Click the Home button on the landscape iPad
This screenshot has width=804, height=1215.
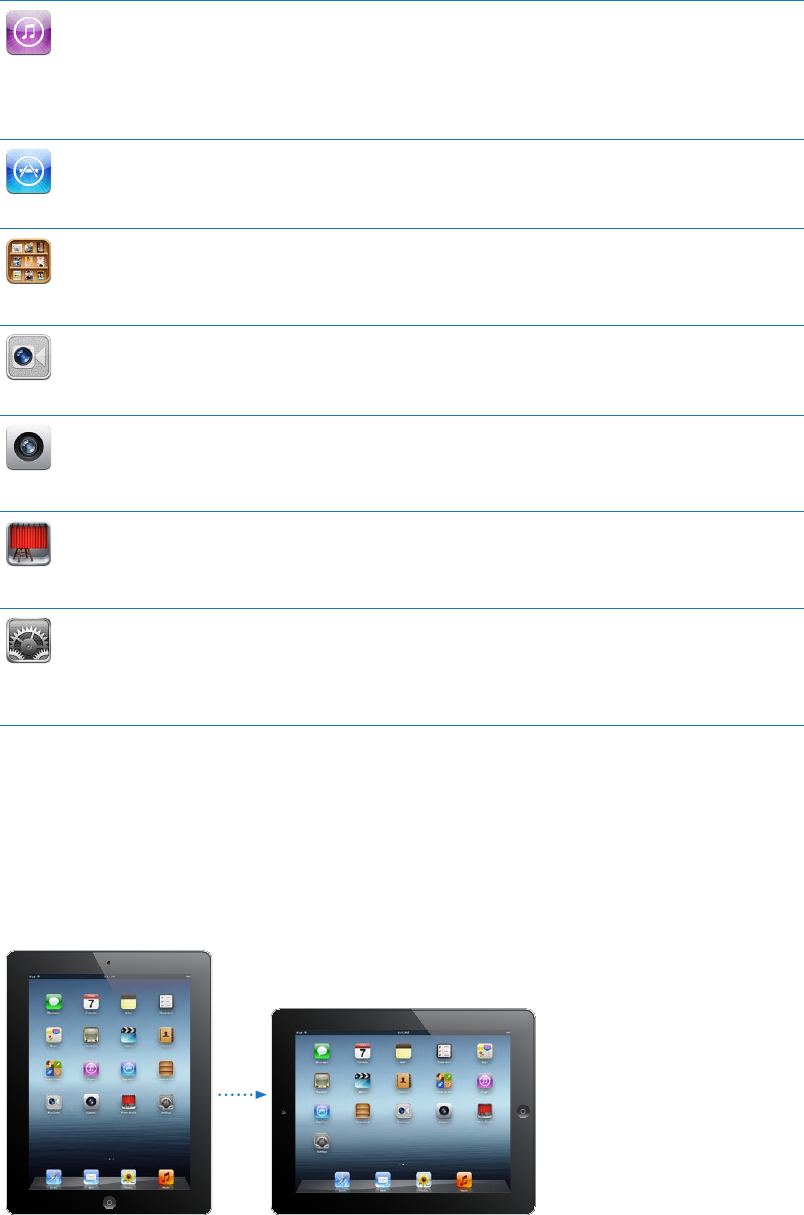click(522, 1111)
